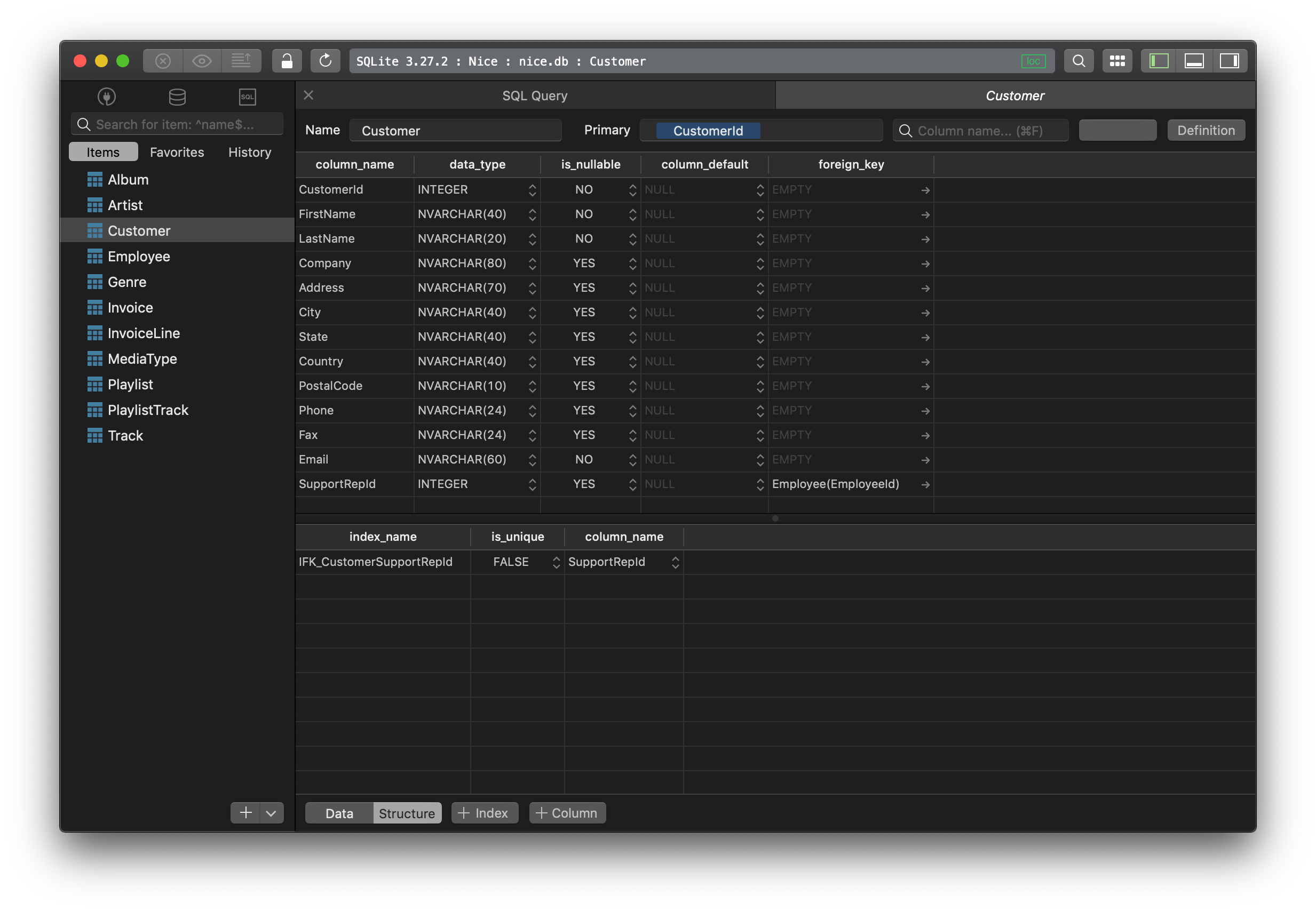The width and height of the screenshot is (1316, 911).
Task: Open the database cylinder icon
Action: [177, 97]
